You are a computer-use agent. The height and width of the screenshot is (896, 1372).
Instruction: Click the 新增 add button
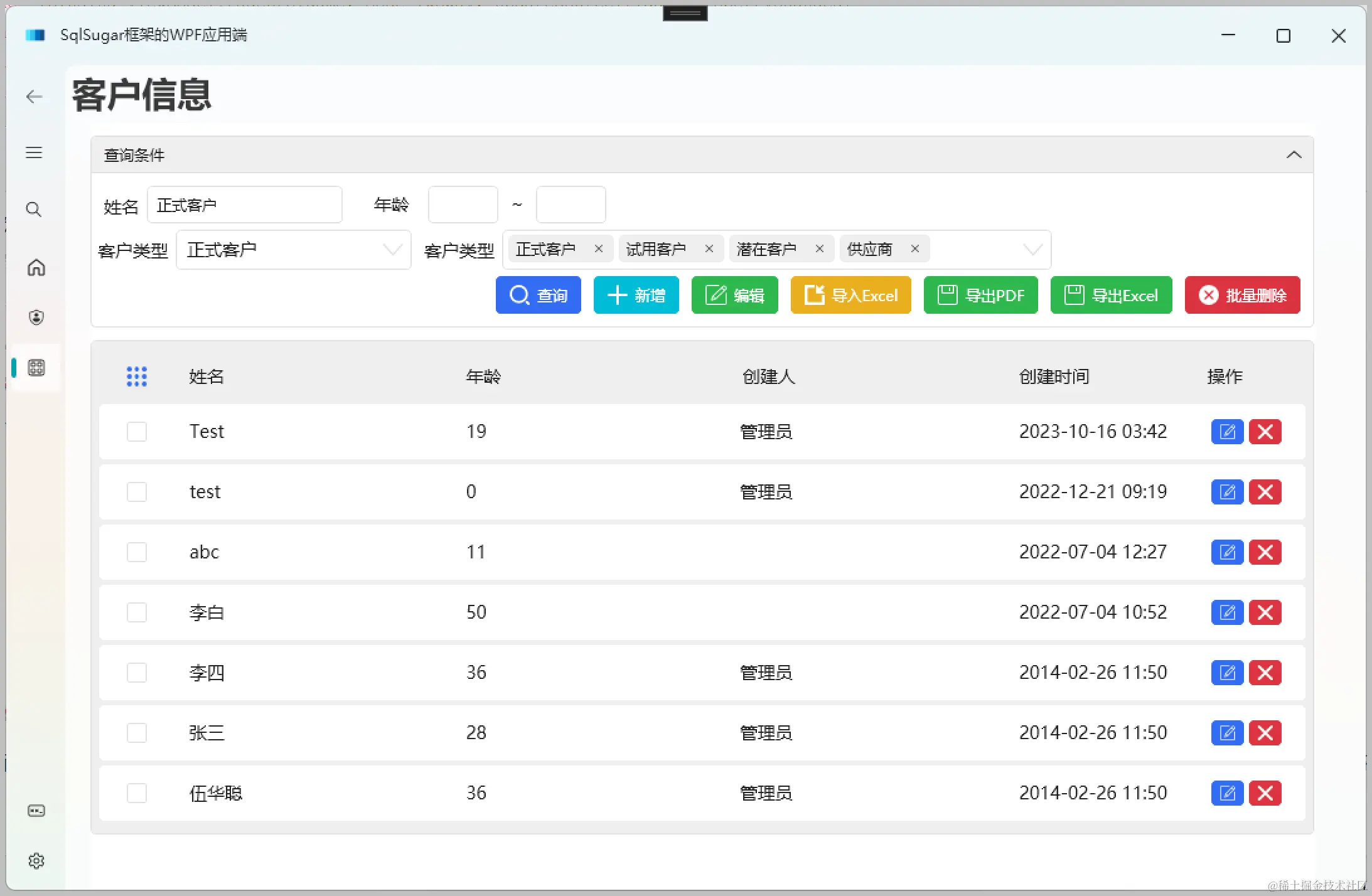tap(636, 295)
